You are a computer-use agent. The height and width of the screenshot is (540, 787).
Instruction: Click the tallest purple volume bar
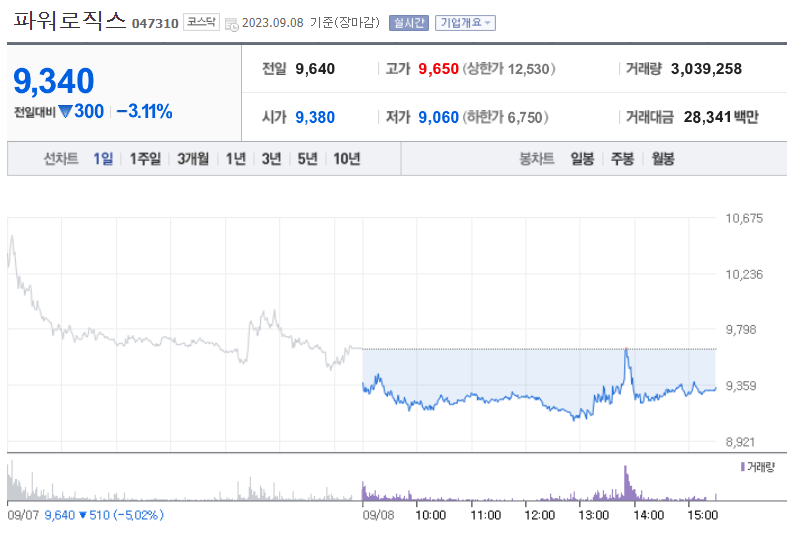pyautogui.click(x=626, y=483)
